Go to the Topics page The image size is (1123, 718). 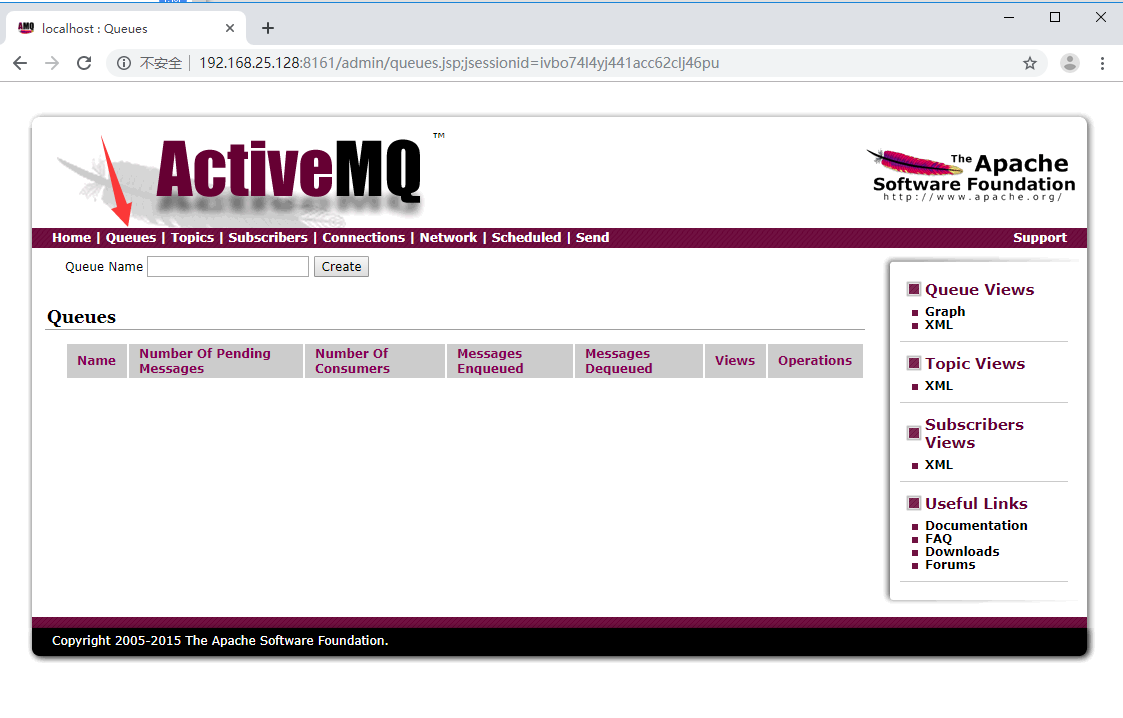click(x=192, y=238)
